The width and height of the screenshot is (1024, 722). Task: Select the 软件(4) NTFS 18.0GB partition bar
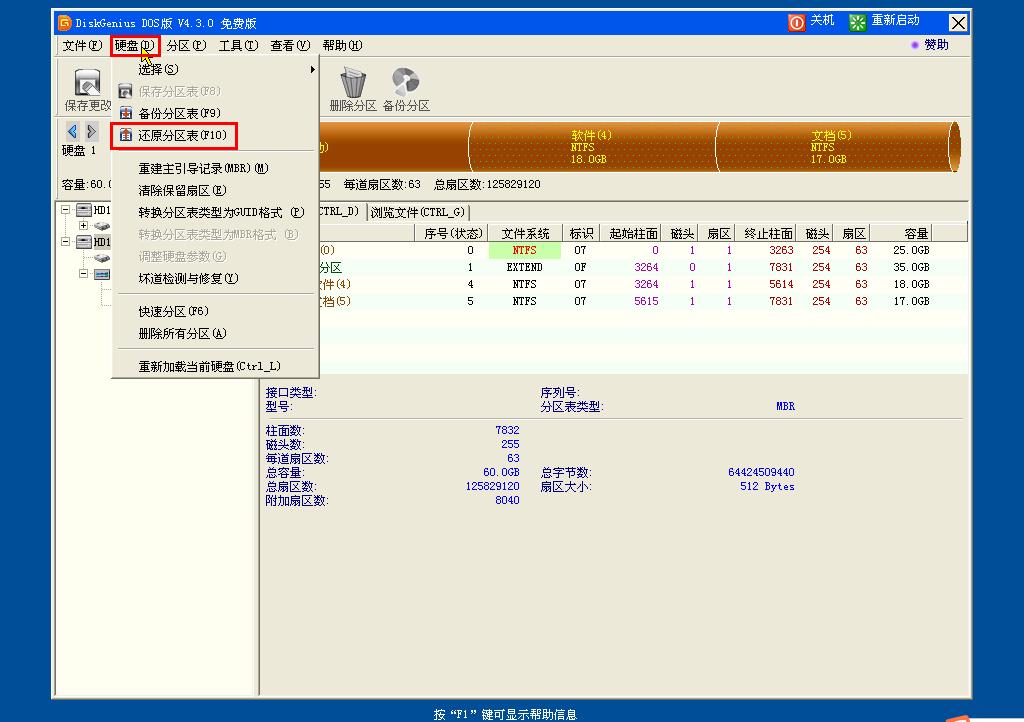[x=592, y=147]
